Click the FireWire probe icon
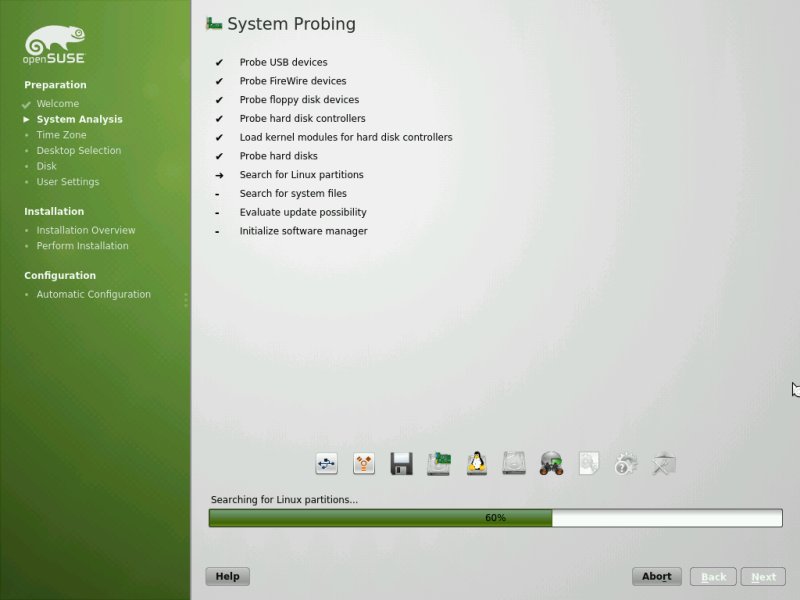The image size is (800, 600). click(x=364, y=464)
